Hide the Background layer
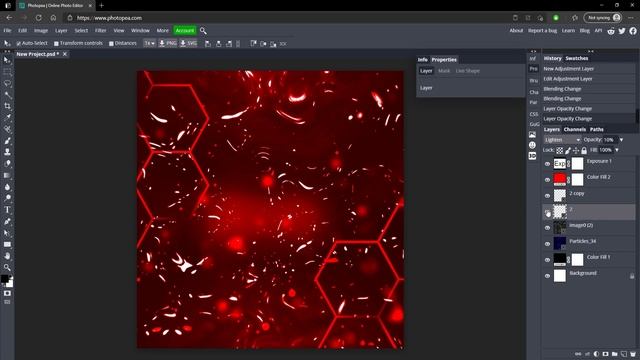640x360 pixels. (547, 276)
